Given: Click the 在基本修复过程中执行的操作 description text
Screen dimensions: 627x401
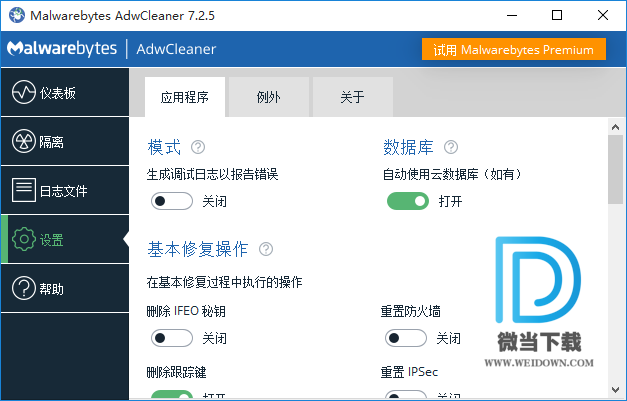Looking at the screenshot, I should pos(224,282).
